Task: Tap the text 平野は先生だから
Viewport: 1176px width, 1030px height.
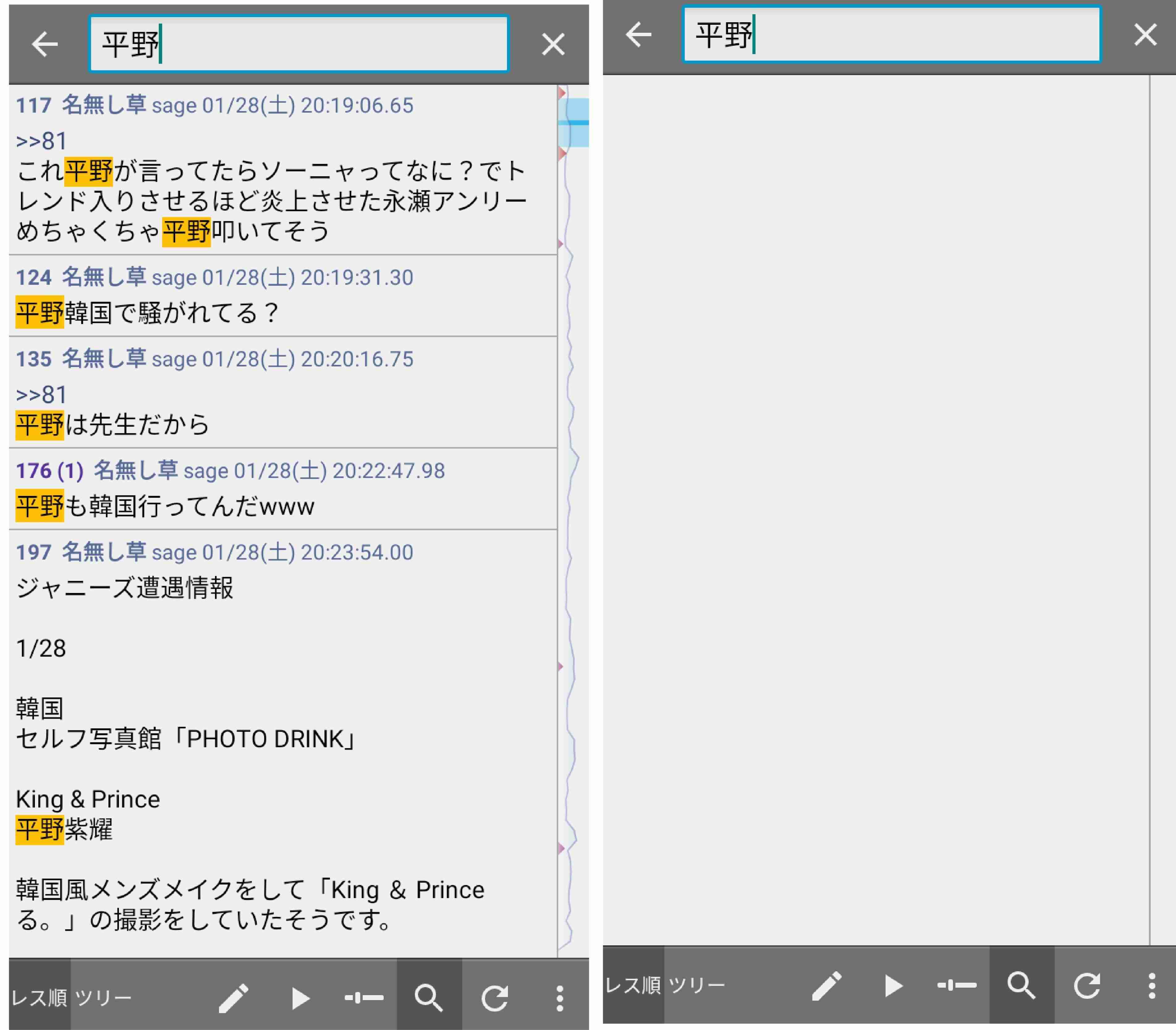Action: pyautogui.click(x=112, y=425)
